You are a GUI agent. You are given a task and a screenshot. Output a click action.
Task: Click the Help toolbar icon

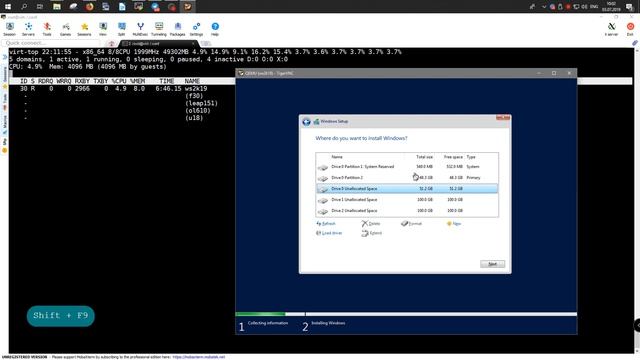[215, 29]
